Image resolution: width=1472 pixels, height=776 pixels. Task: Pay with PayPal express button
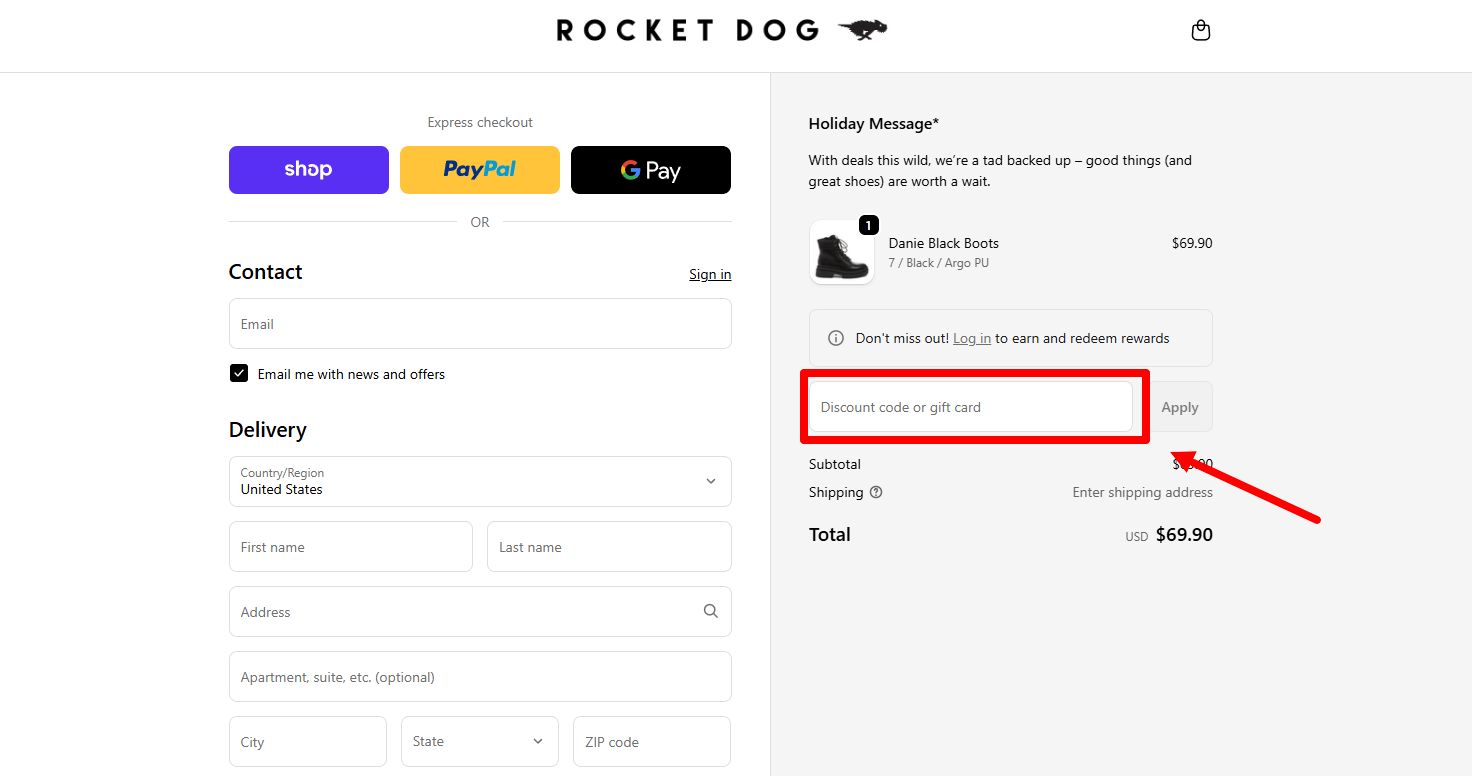pos(480,170)
